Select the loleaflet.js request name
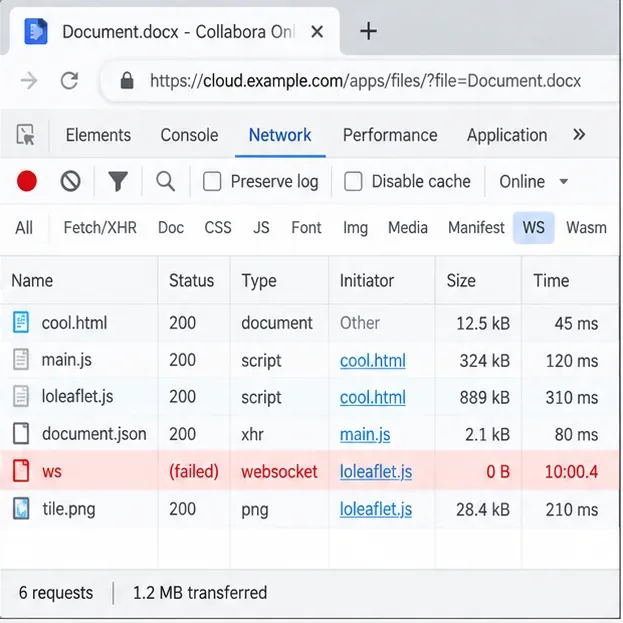 click(77, 397)
